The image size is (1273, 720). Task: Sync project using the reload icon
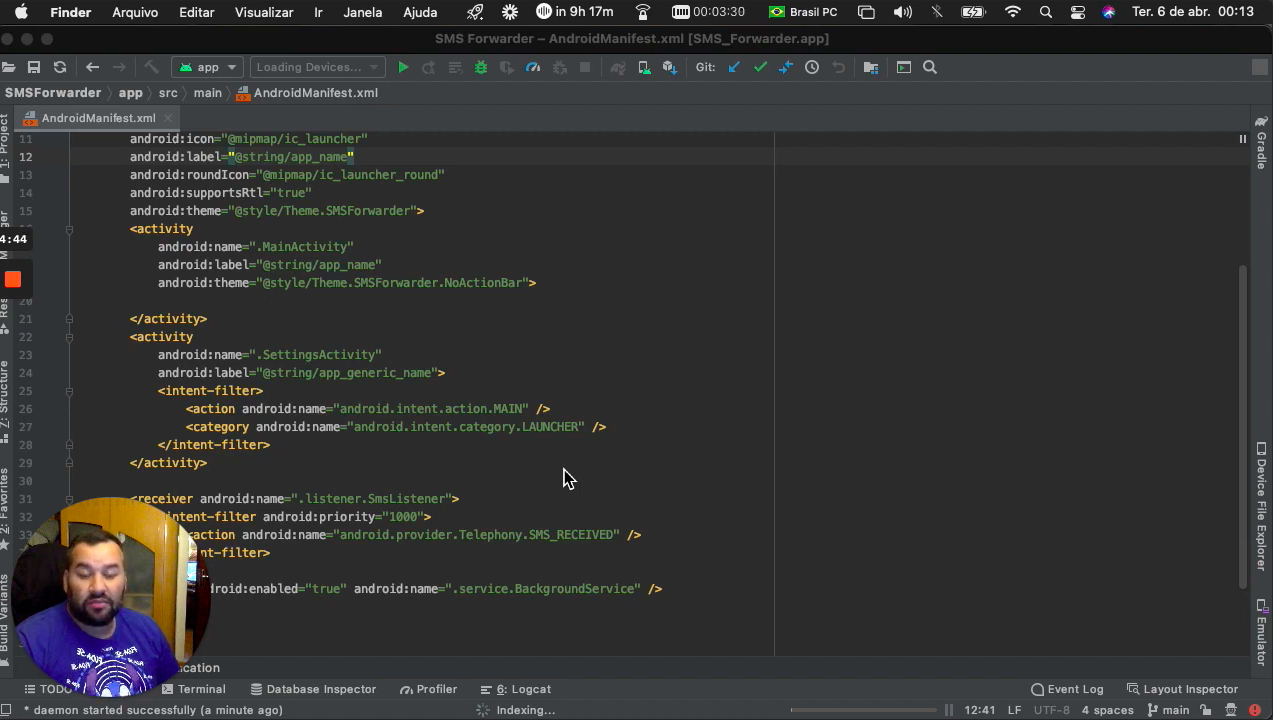pos(60,67)
